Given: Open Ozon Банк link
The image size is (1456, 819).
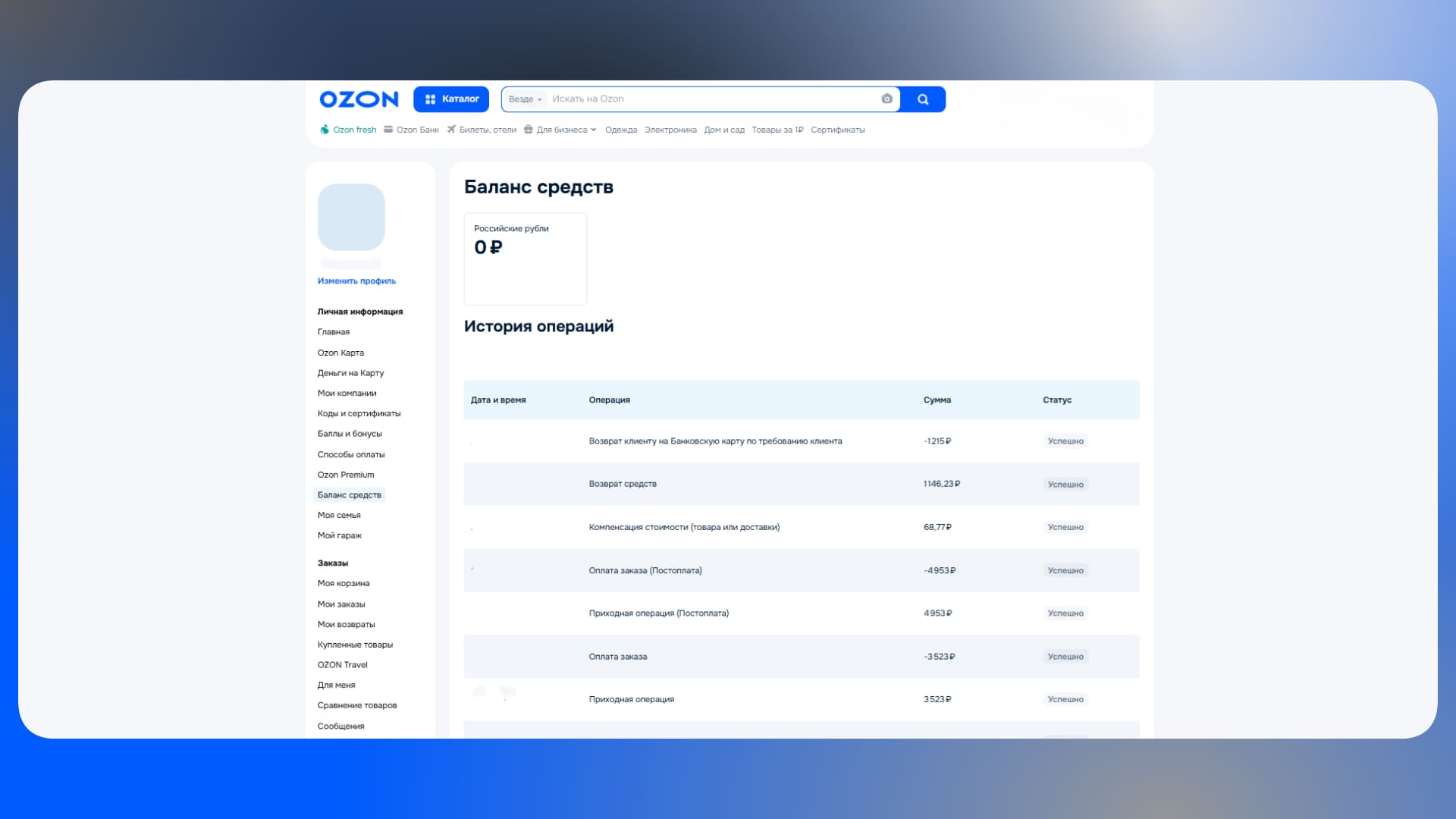Looking at the screenshot, I should pos(411,130).
